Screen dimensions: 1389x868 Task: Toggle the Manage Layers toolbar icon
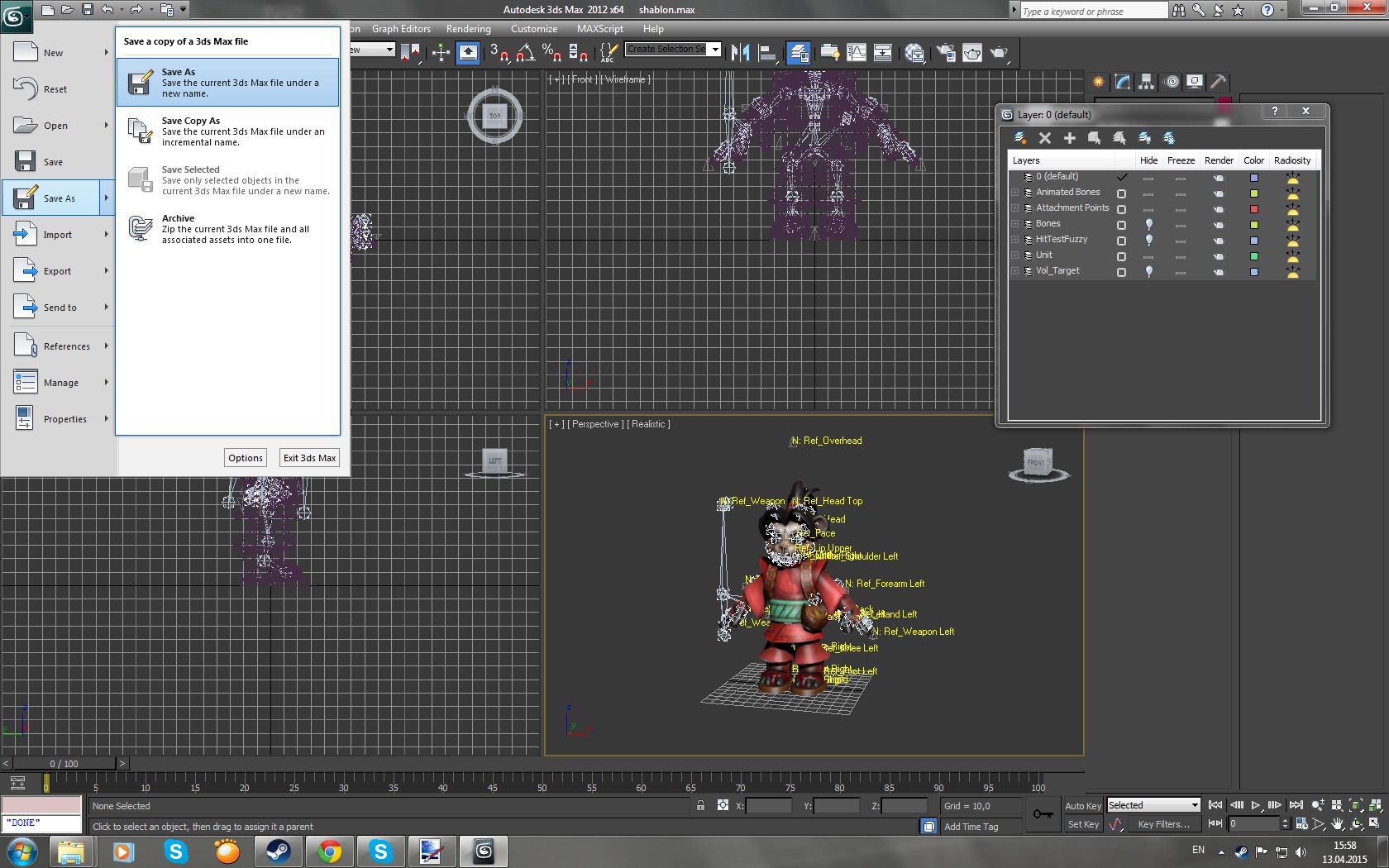point(799,53)
